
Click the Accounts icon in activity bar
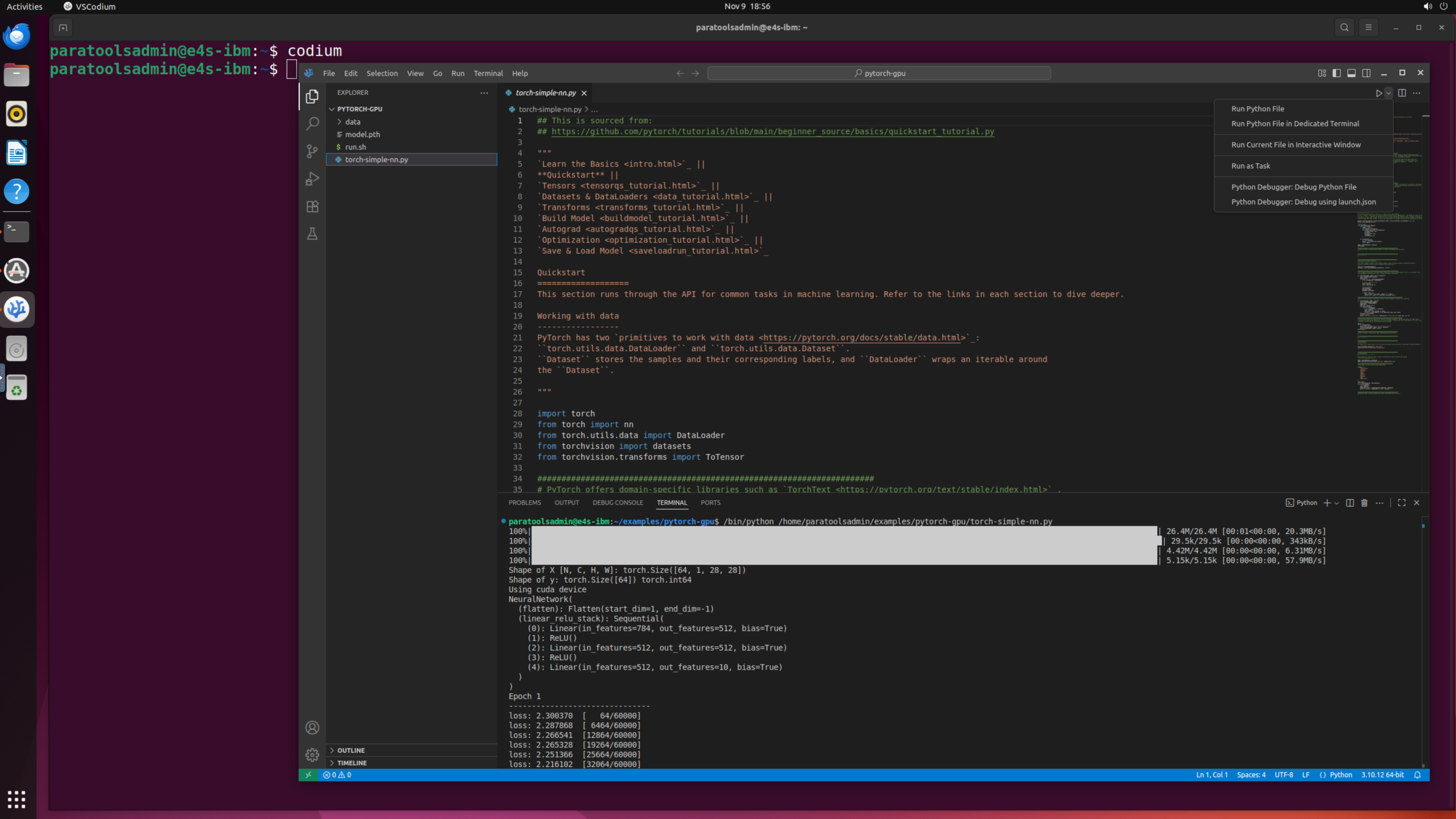[312, 728]
